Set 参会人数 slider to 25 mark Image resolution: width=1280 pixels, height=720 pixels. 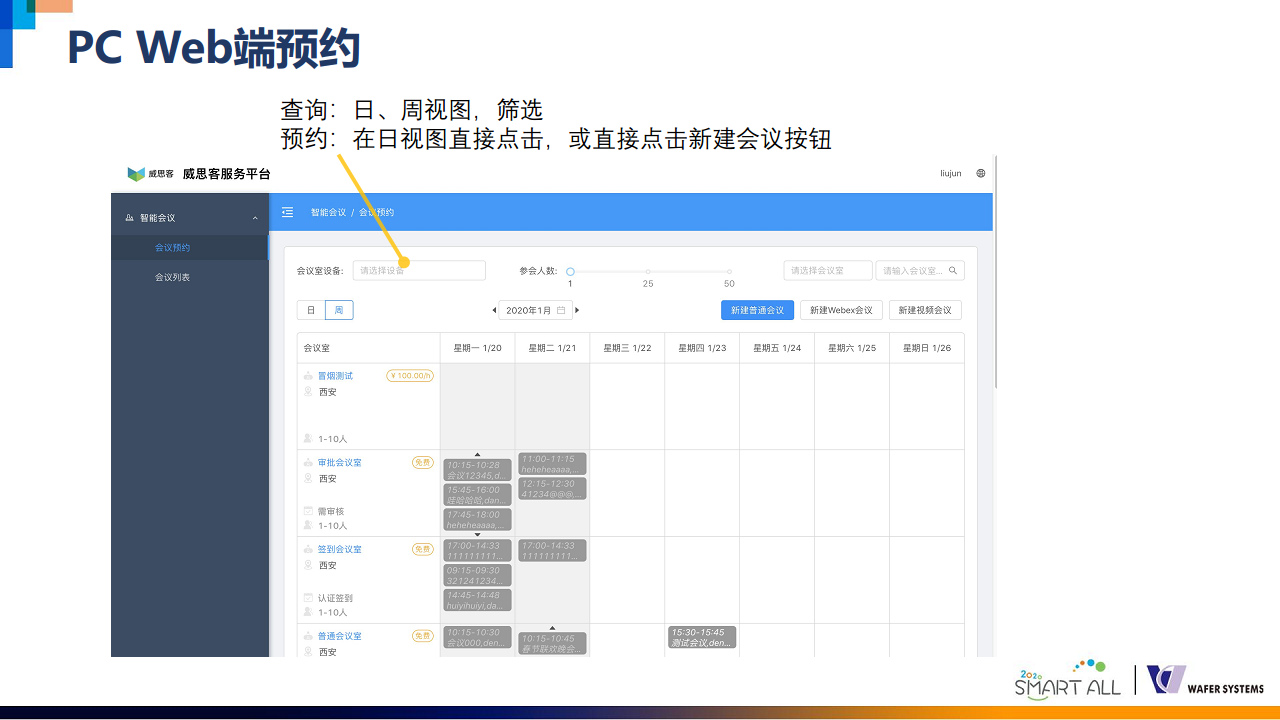pyautogui.click(x=648, y=271)
